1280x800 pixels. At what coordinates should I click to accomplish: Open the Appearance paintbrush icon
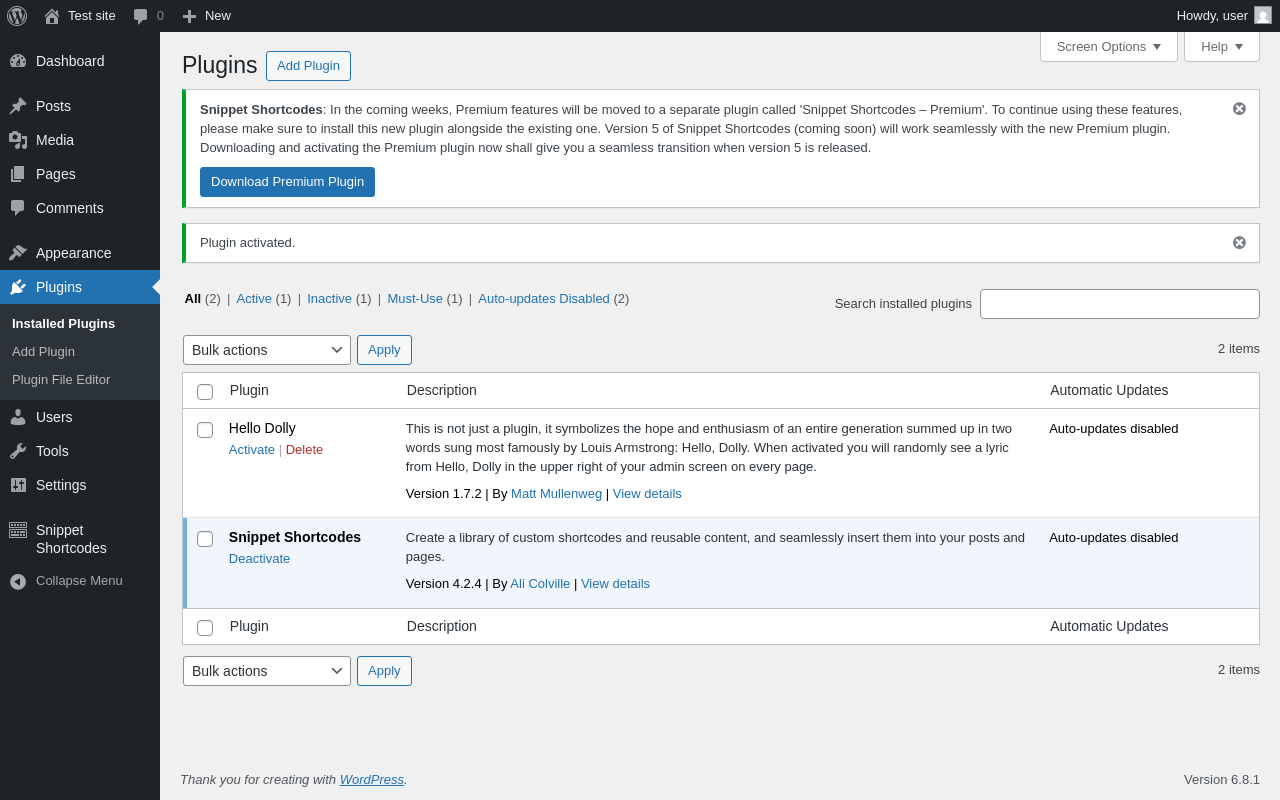18,253
